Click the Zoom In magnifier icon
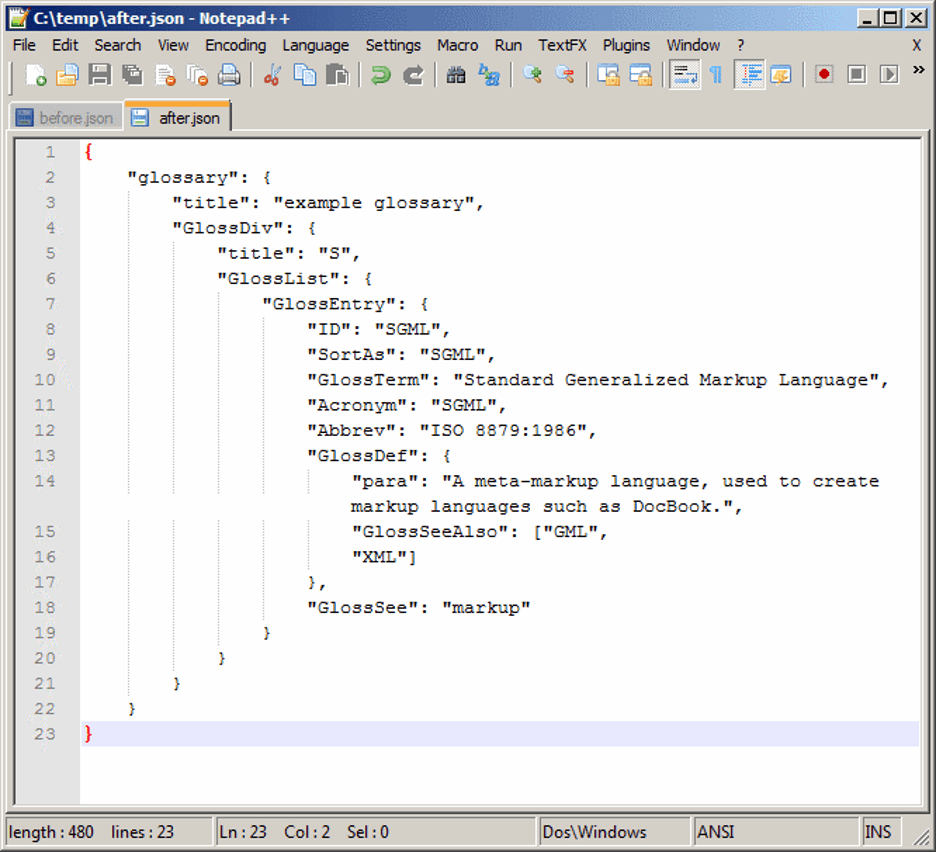 pos(532,75)
